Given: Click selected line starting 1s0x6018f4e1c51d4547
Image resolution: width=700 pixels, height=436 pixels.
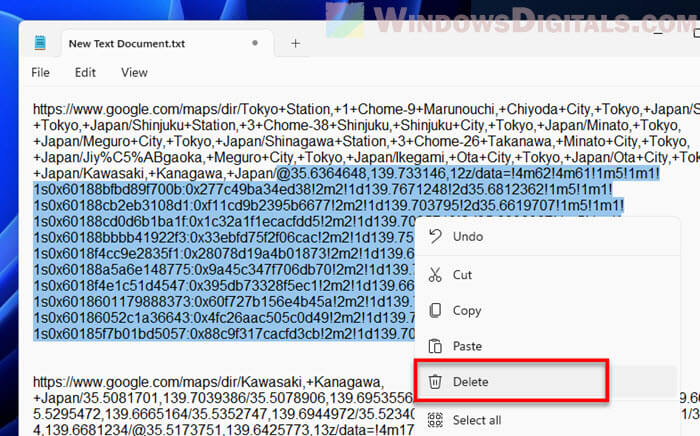Looking at the screenshot, I should pyautogui.click(x=224, y=286).
